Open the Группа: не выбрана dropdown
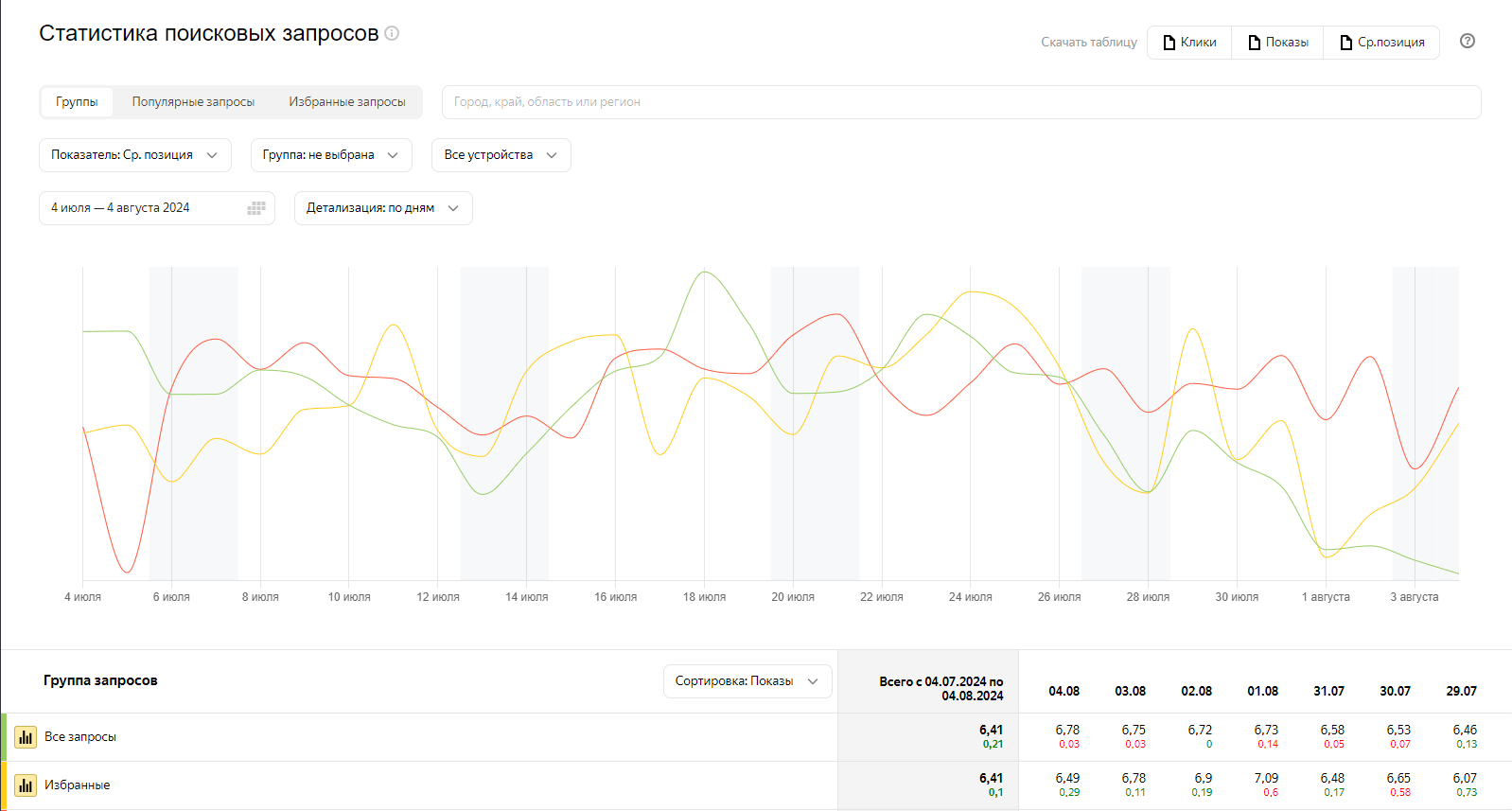 click(x=331, y=155)
